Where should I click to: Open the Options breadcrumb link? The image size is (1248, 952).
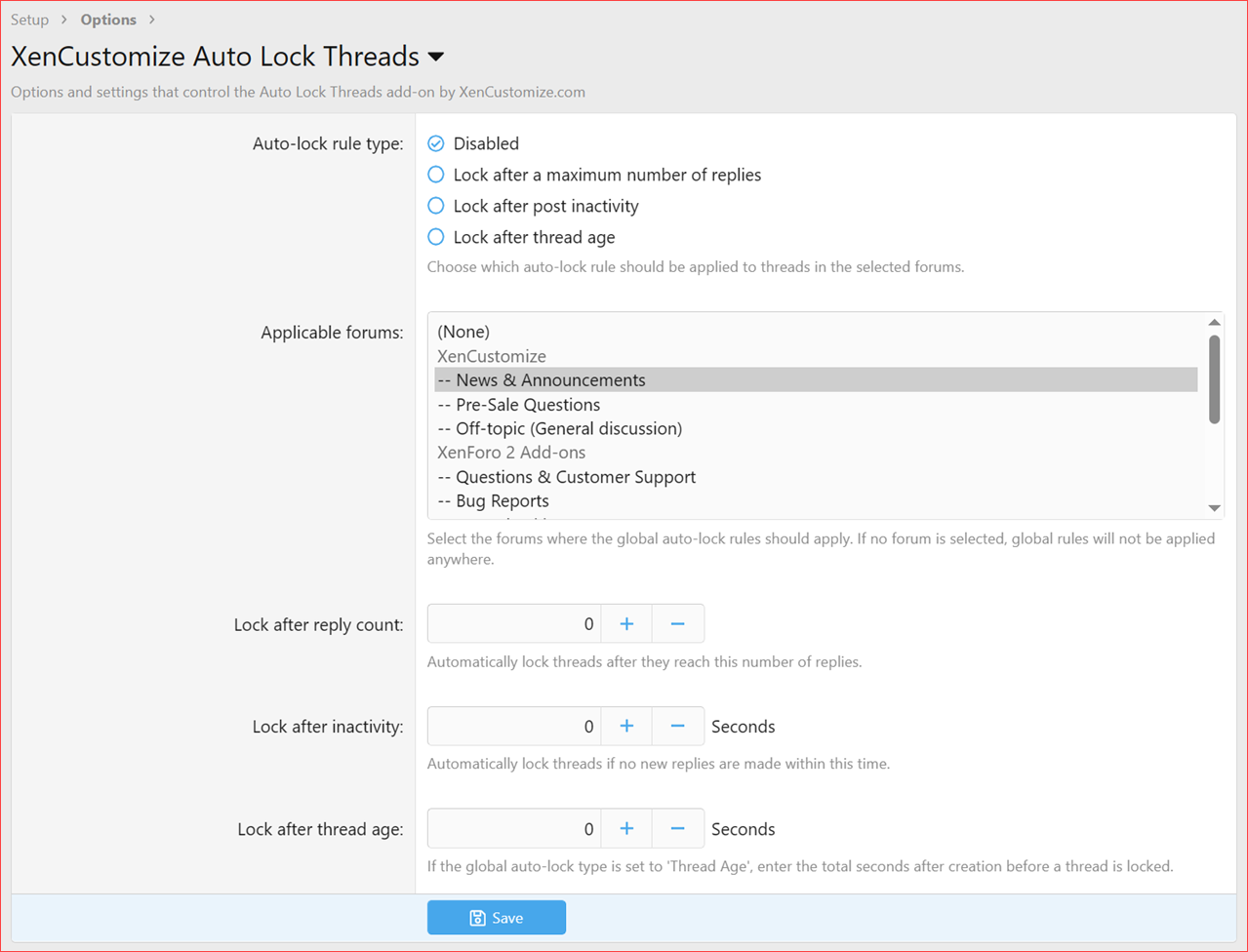coord(108,20)
